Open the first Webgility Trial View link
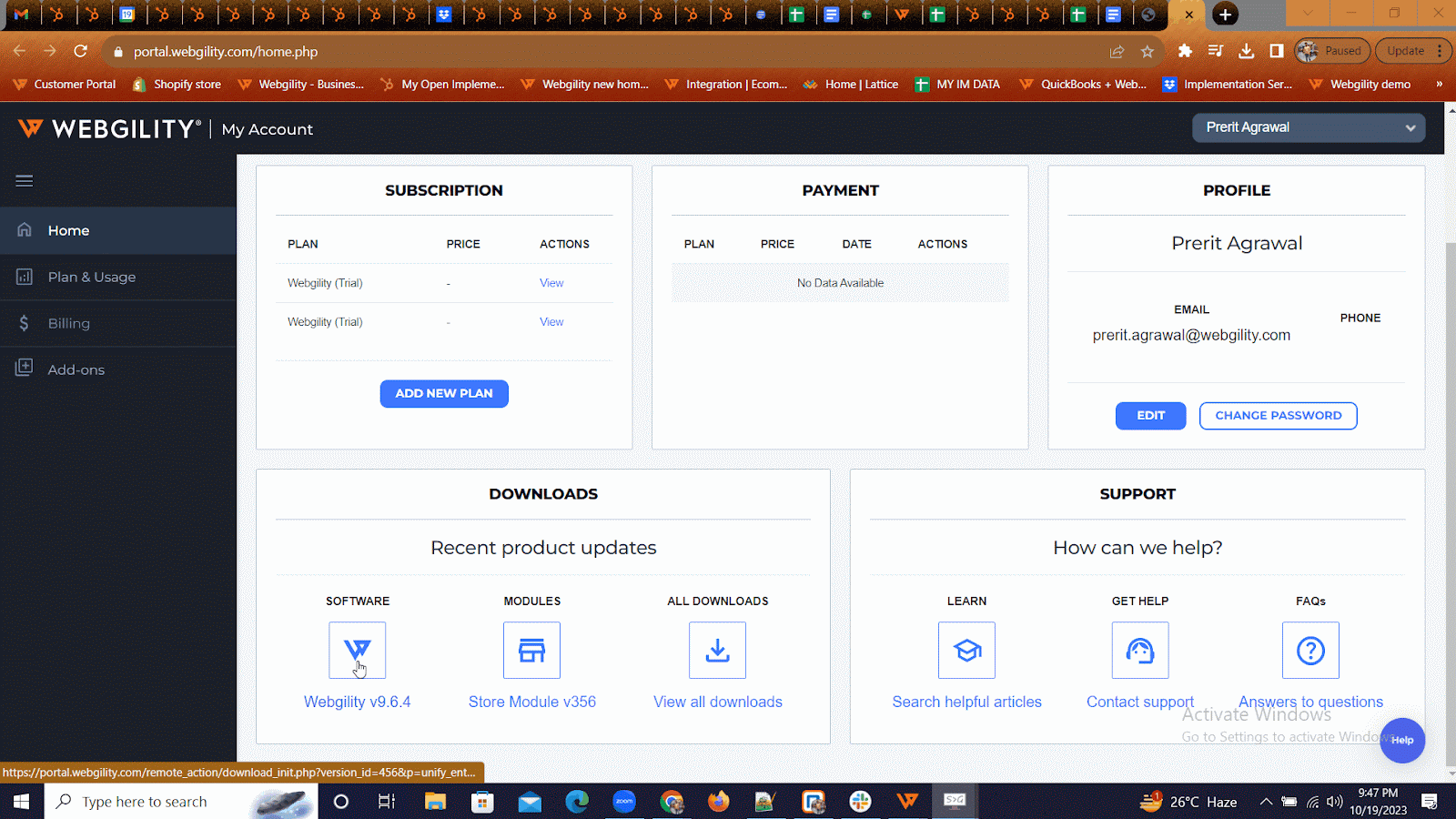The width and height of the screenshot is (1456, 819). 551,282
